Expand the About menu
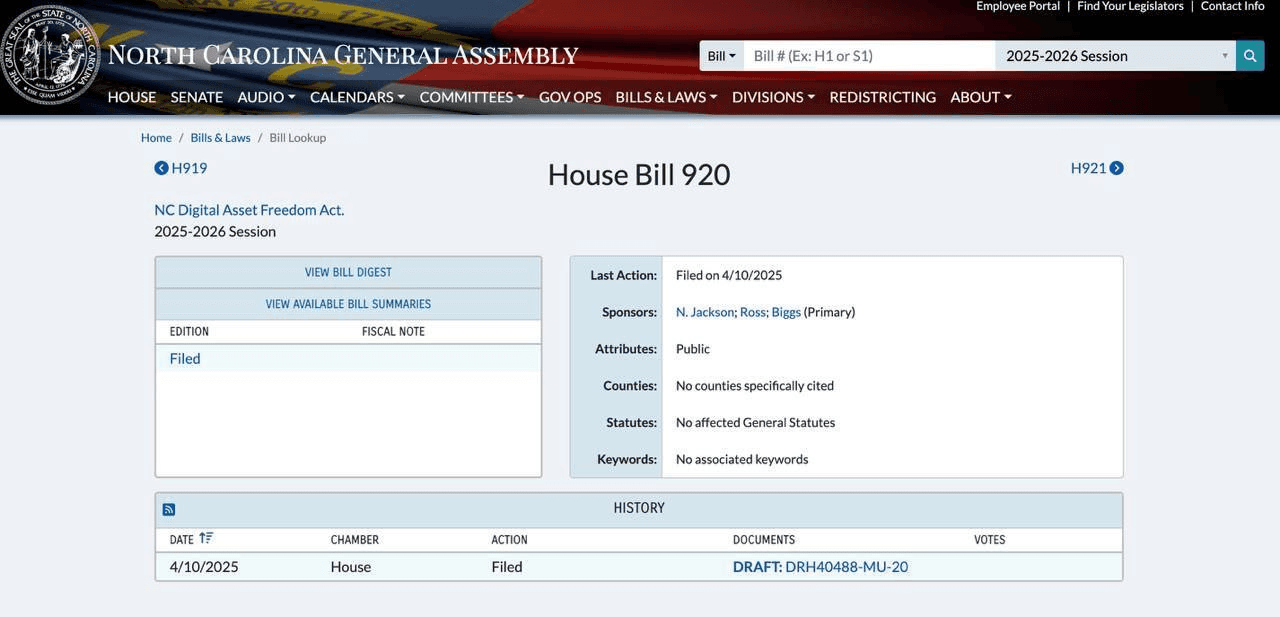 point(981,97)
